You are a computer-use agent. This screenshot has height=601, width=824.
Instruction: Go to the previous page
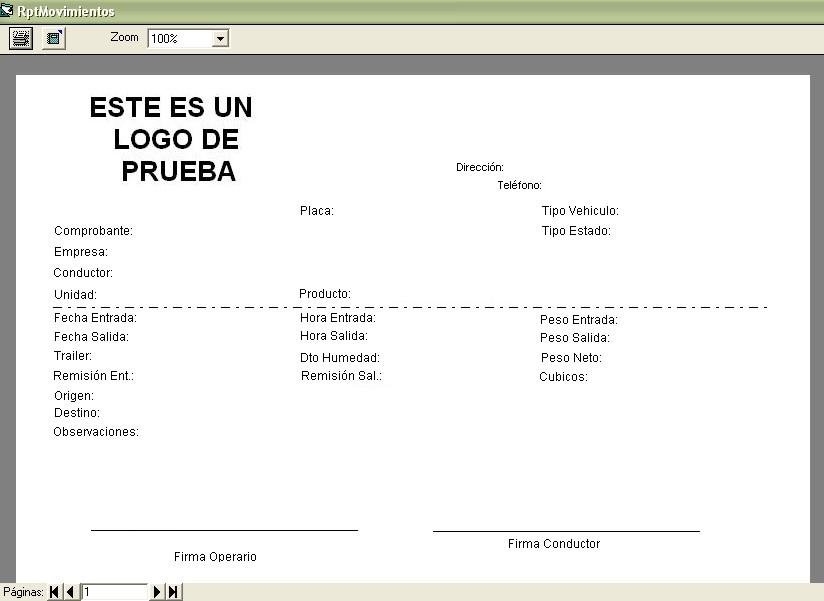70,592
